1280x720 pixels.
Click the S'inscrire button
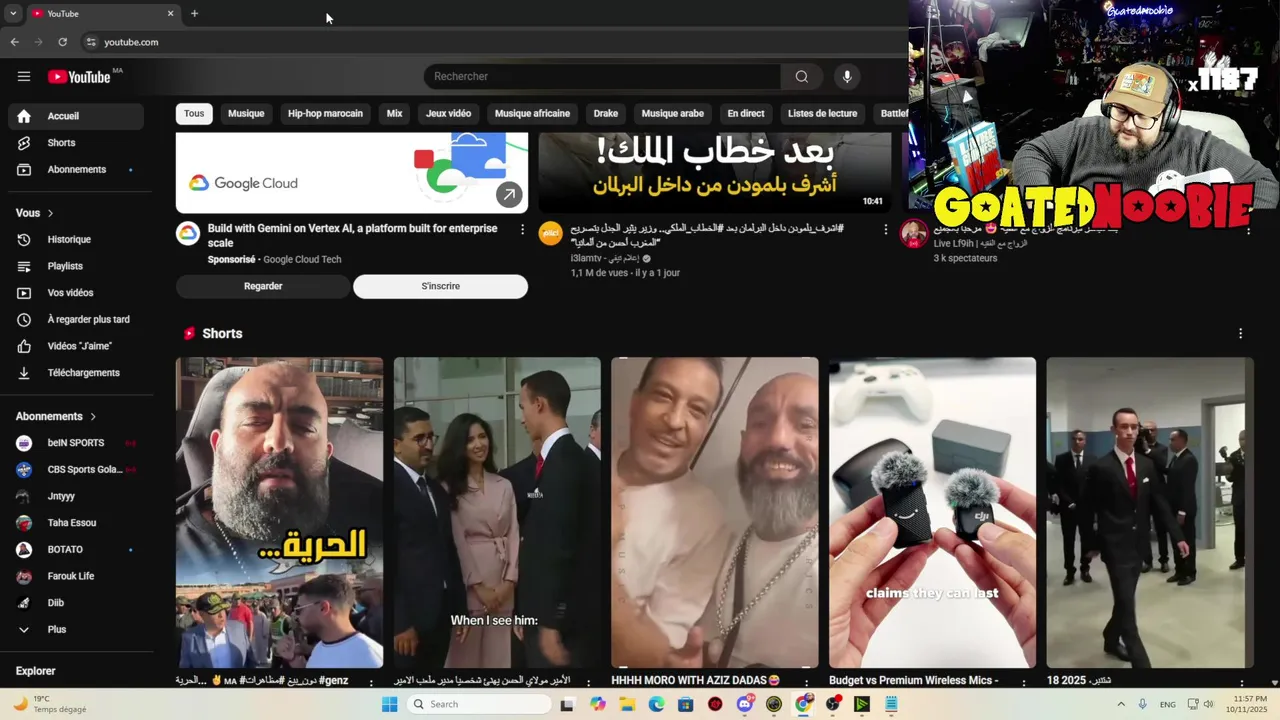pyautogui.click(x=440, y=286)
